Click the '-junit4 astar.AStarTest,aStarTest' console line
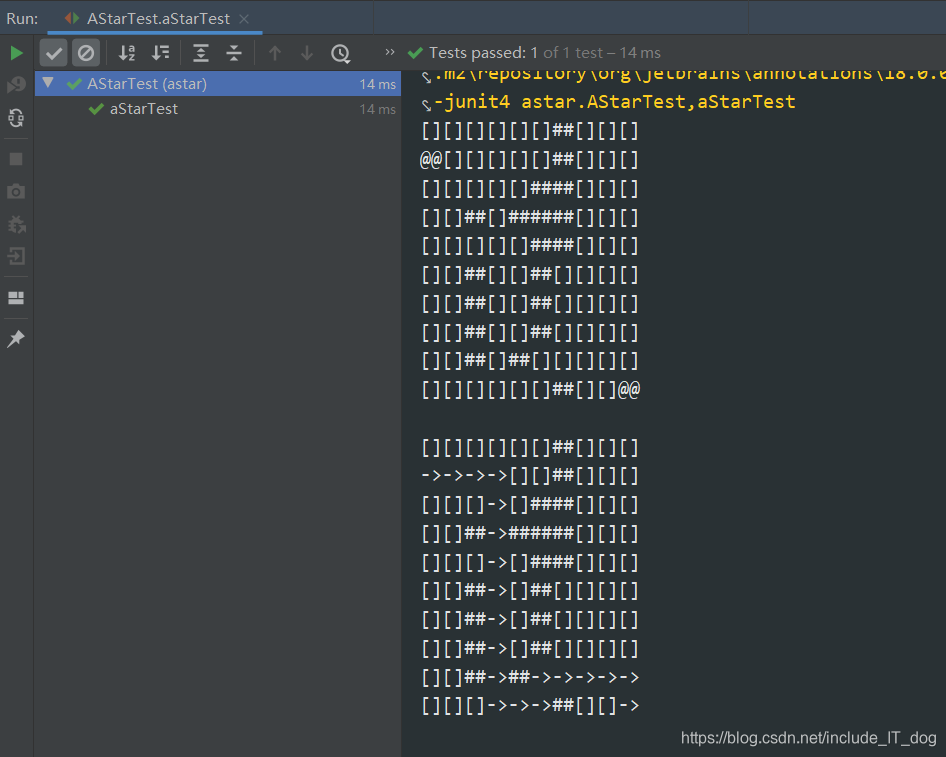The width and height of the screenshot is (946, 757). tap(615, 101)
